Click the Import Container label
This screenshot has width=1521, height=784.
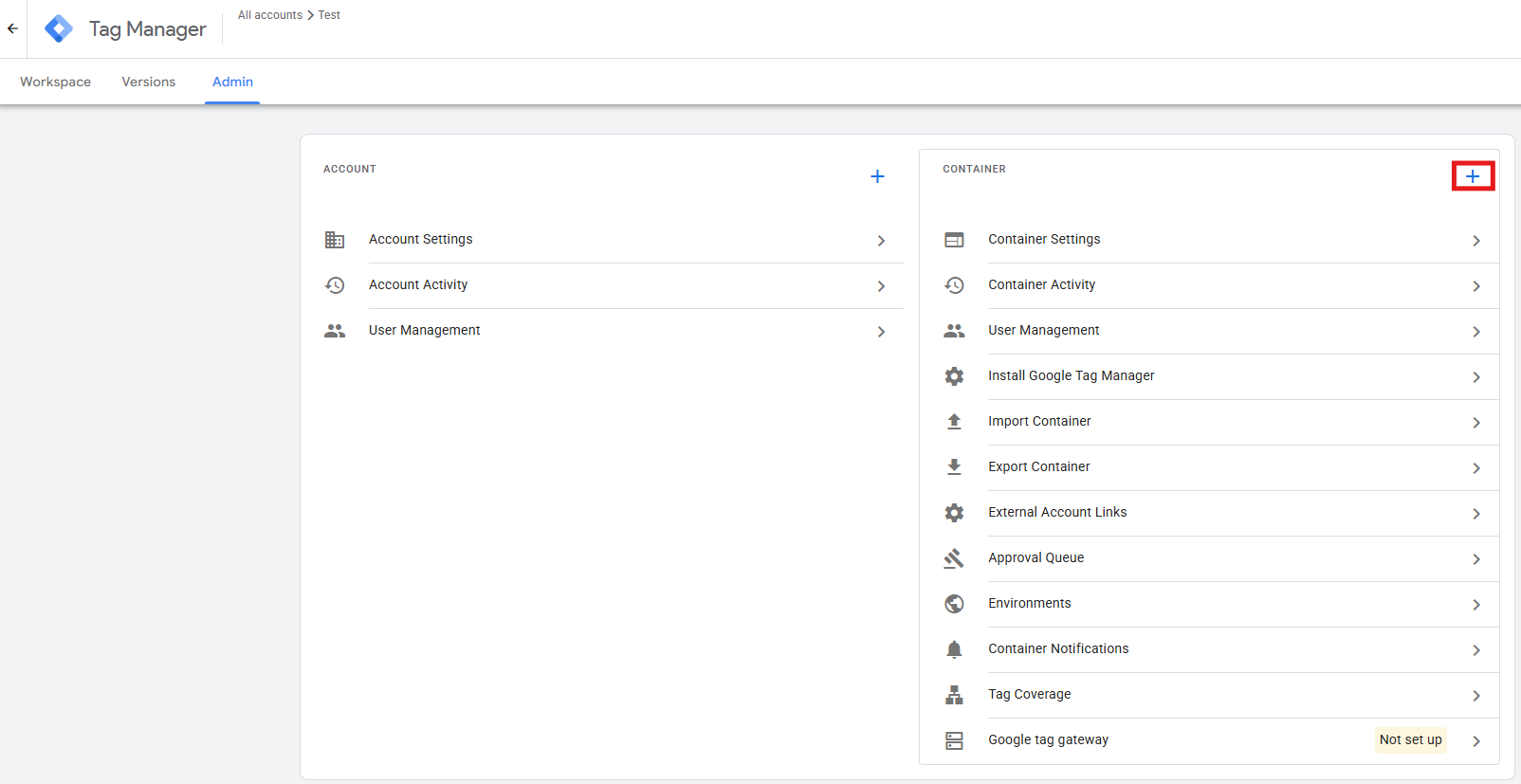pyautogui.click(x=1039, y=421)
